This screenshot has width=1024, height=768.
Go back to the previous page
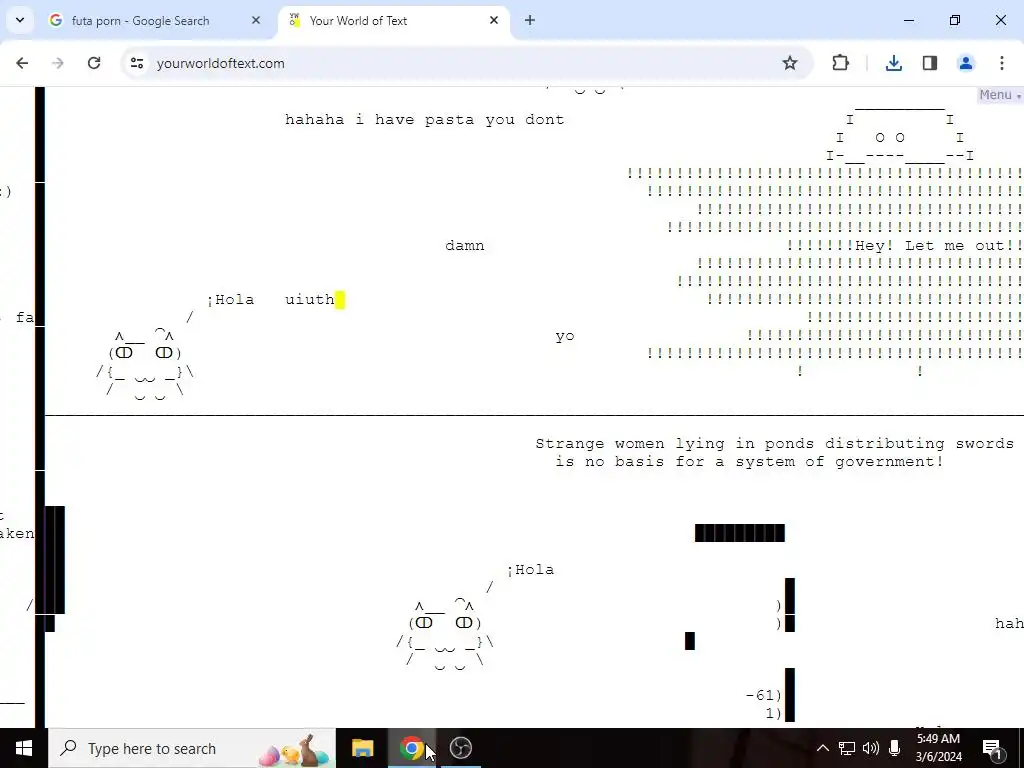click(x=22, y=63)
